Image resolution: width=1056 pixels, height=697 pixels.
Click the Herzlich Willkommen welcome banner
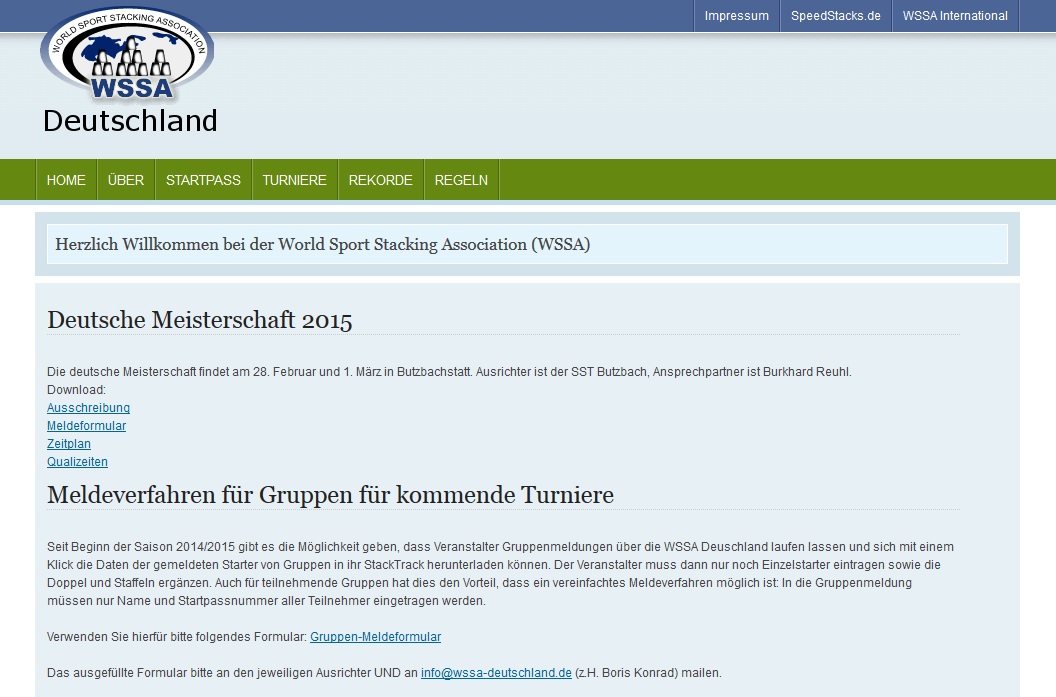322,244
